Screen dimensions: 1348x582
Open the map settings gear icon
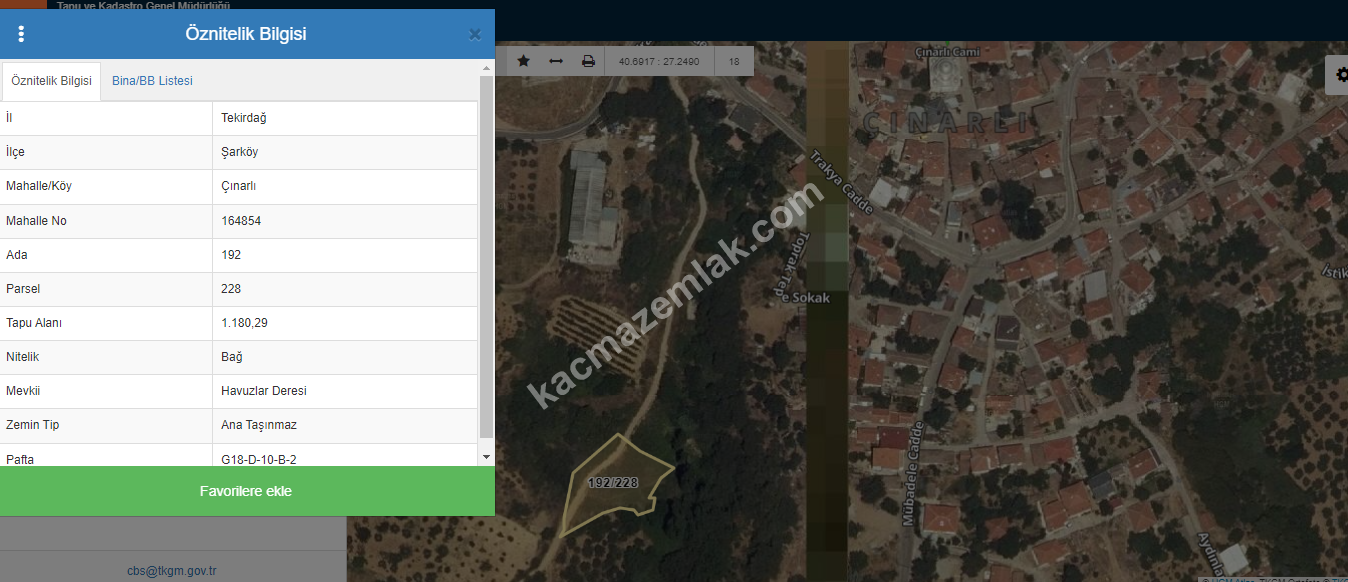[1340, 75]
